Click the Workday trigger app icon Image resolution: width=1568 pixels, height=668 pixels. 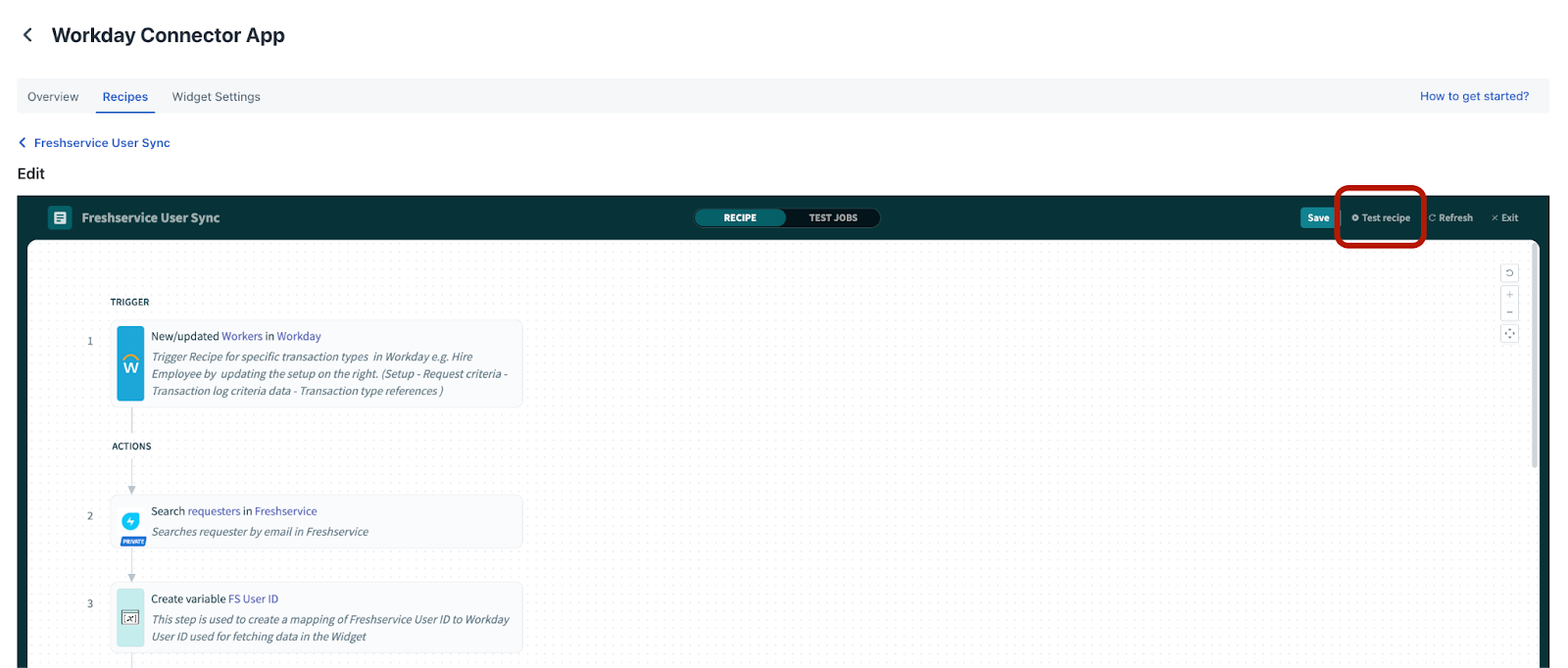(x=130, y=363)
